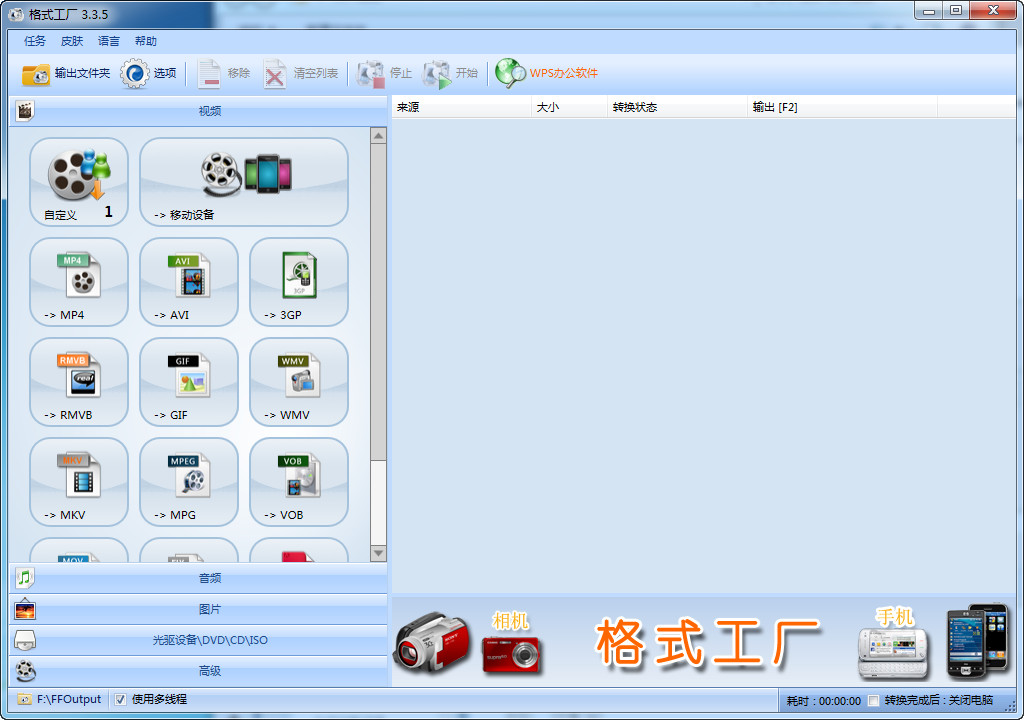
Task: Expand the 高级 advanced section
Action: pyautogui.click(x=199, y=671)
